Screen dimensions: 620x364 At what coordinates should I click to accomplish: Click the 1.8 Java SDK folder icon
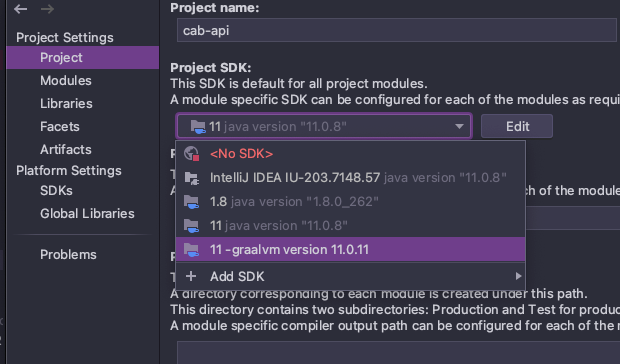pyautogui.click(x=192, y=202)
